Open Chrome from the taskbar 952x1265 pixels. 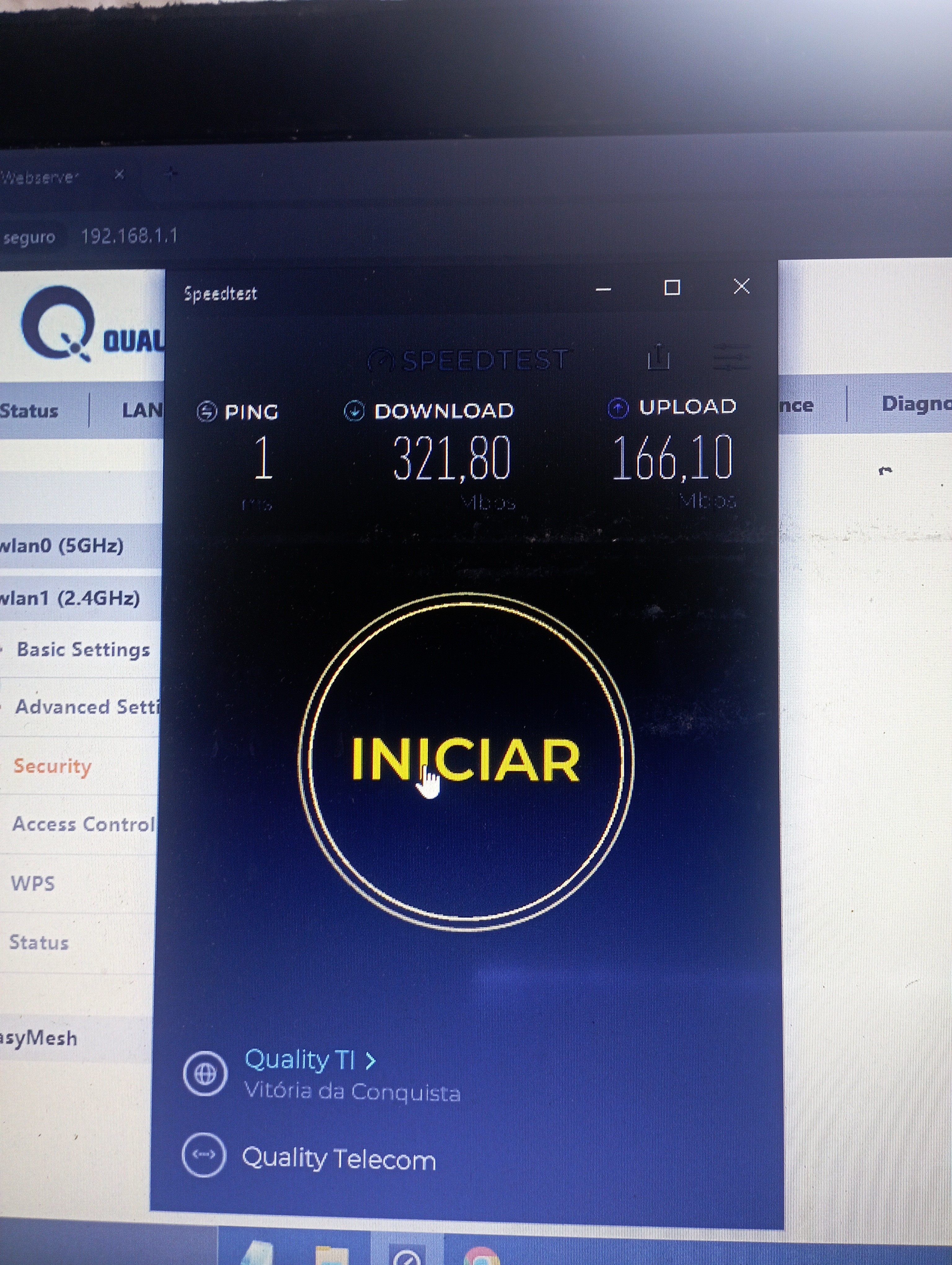[481, 1257]
